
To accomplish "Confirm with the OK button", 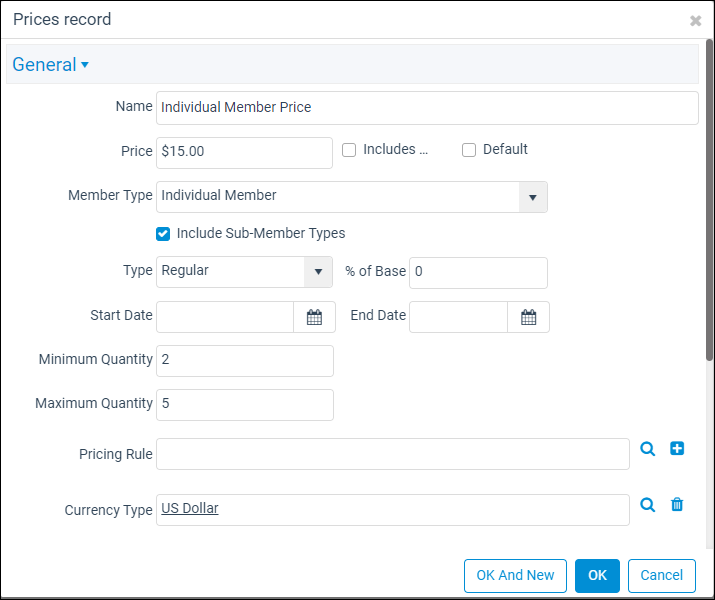I will coord(597,575).
